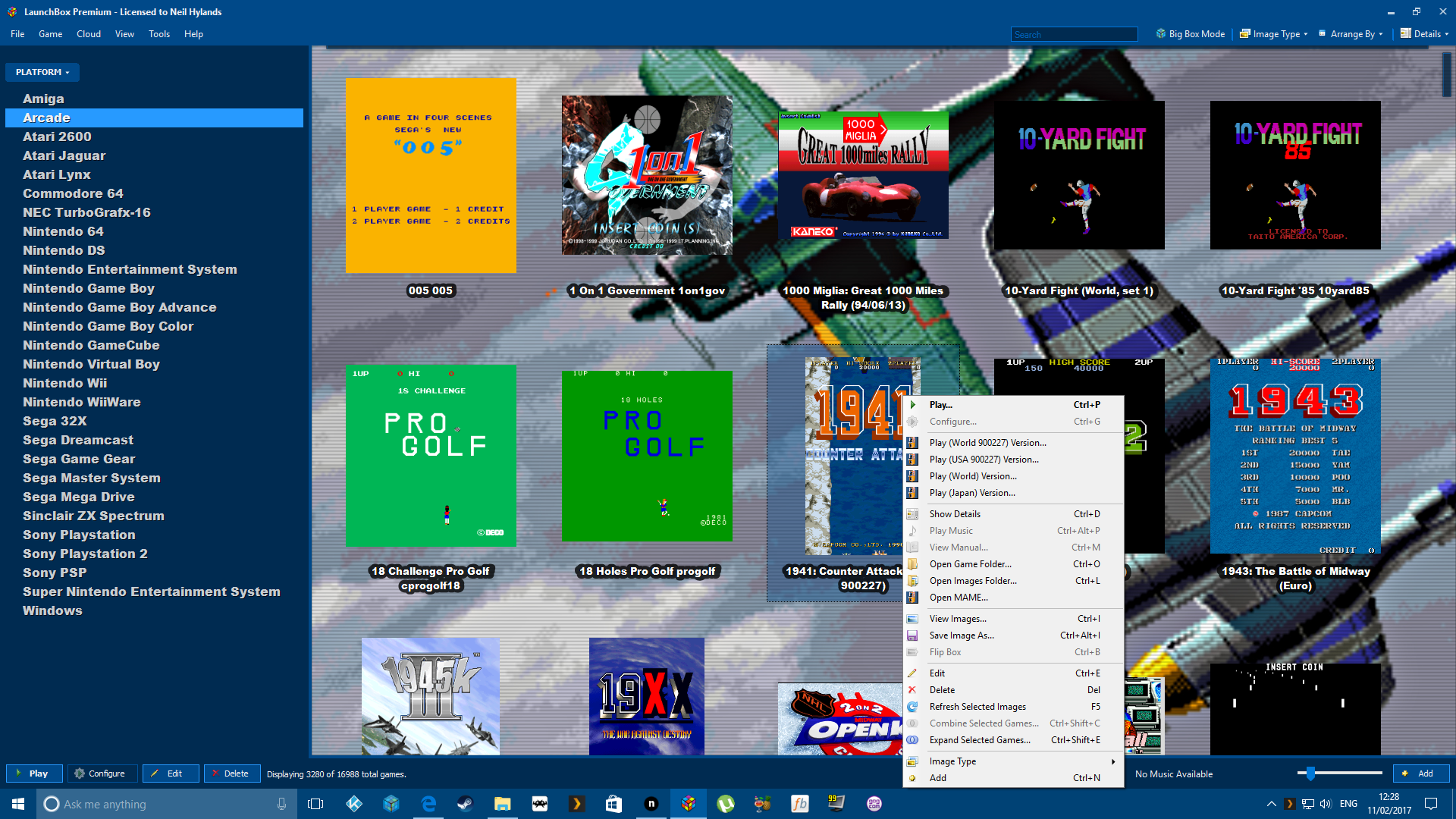Click the Open Game Folder icon

point(913,564)
